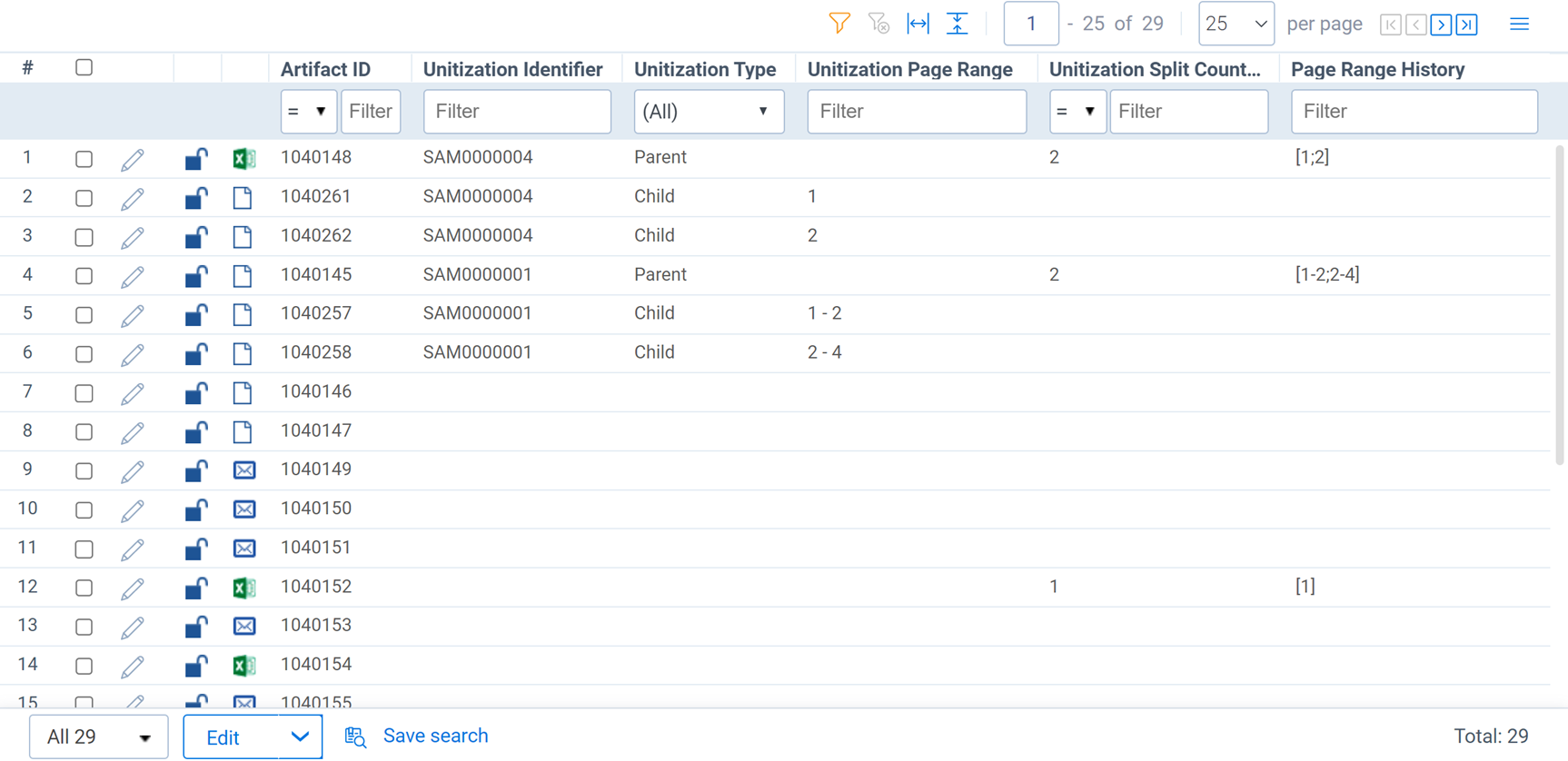Screen dimensions: 1568x761
Task: Click the pencil icon for artifact 1040258
Action: coord(133,354)
